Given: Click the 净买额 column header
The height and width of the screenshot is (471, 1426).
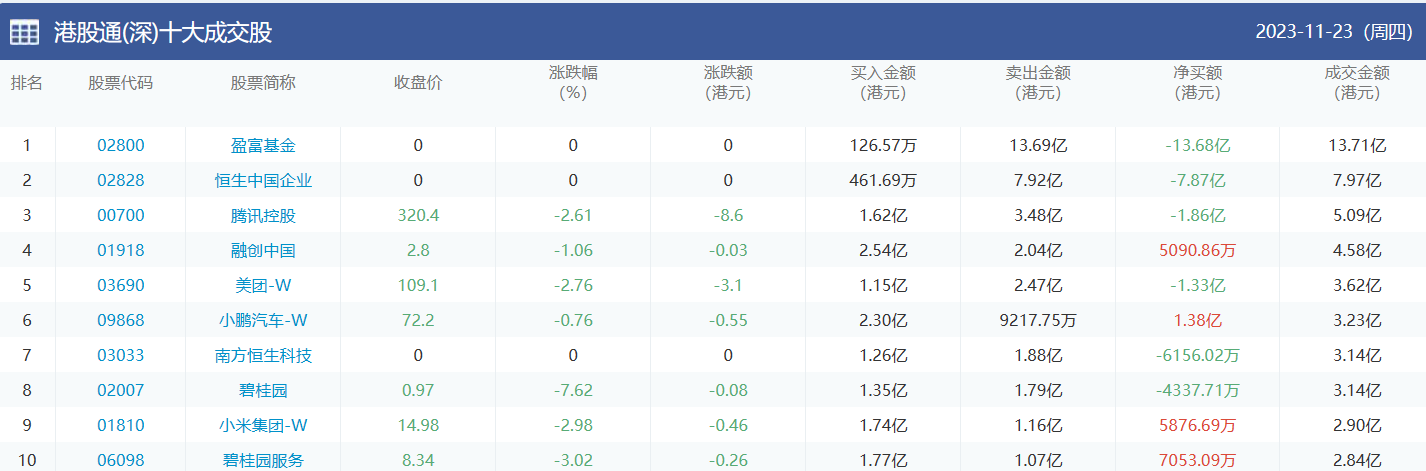Looking at the screenshot, I should pyautogui.click(x=1197, y=82).
